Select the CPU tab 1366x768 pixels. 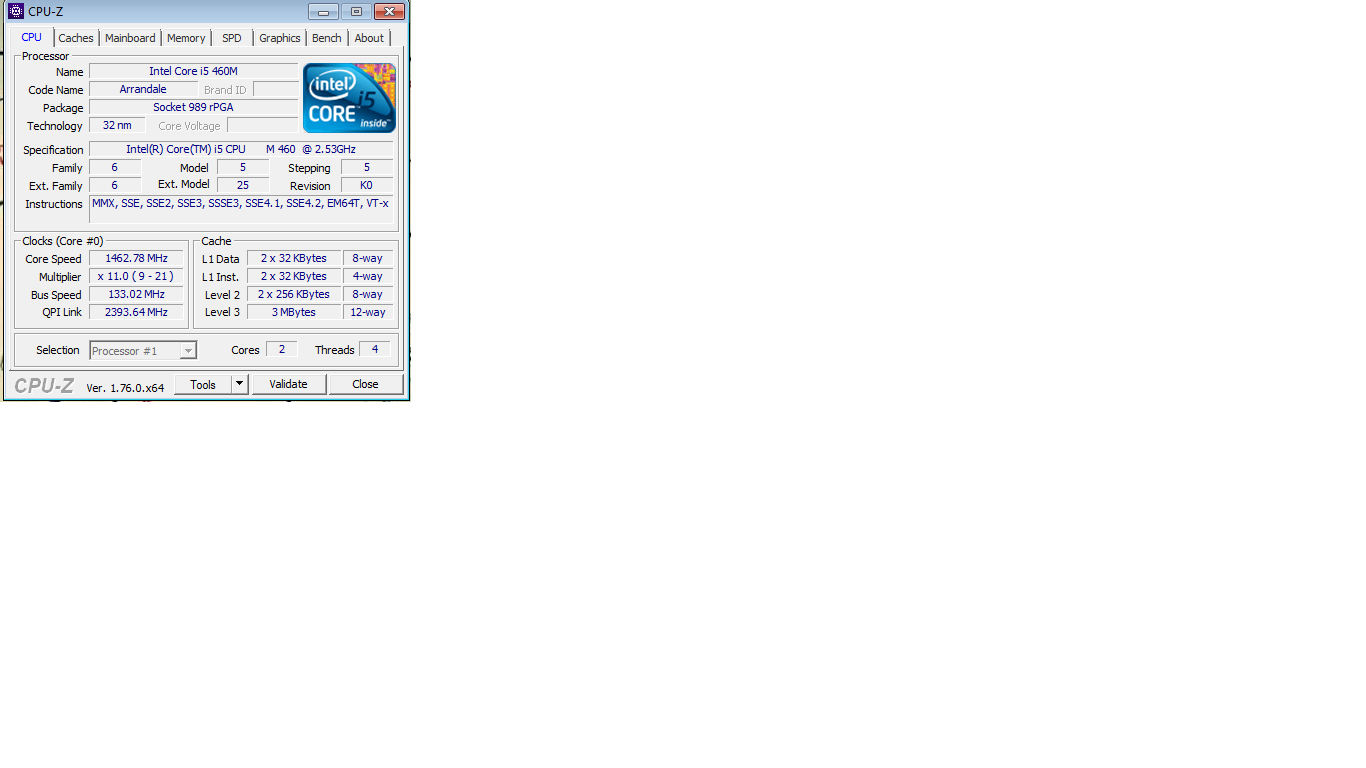[32, 37]
